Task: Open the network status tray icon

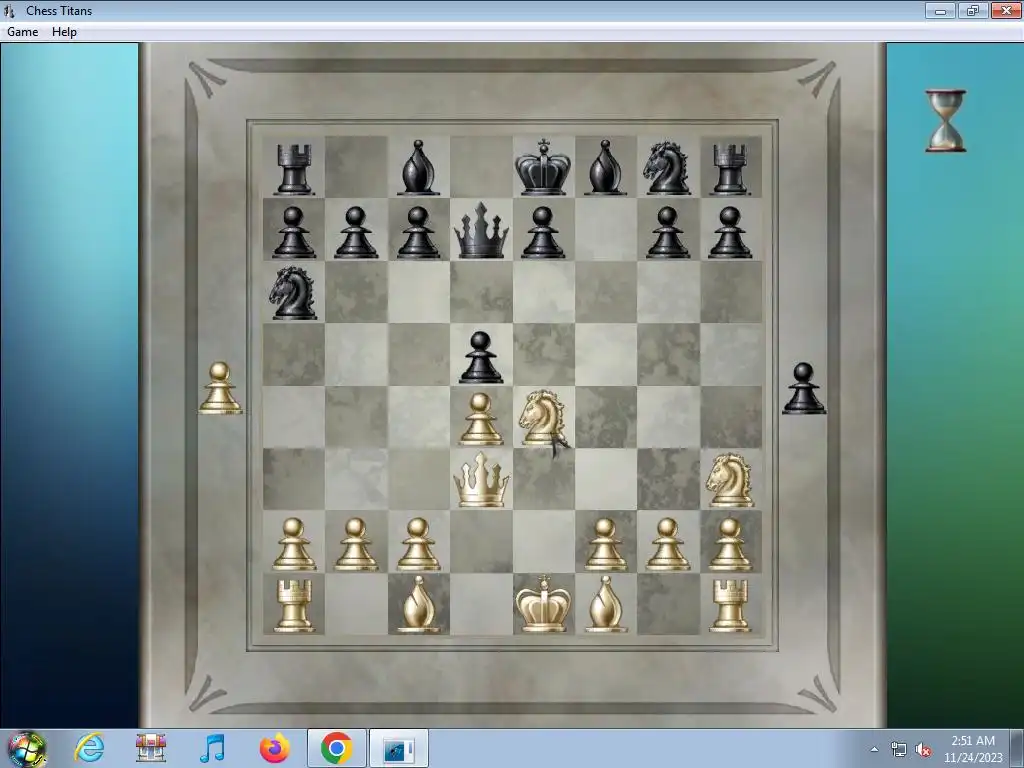Action: (899, 750)
